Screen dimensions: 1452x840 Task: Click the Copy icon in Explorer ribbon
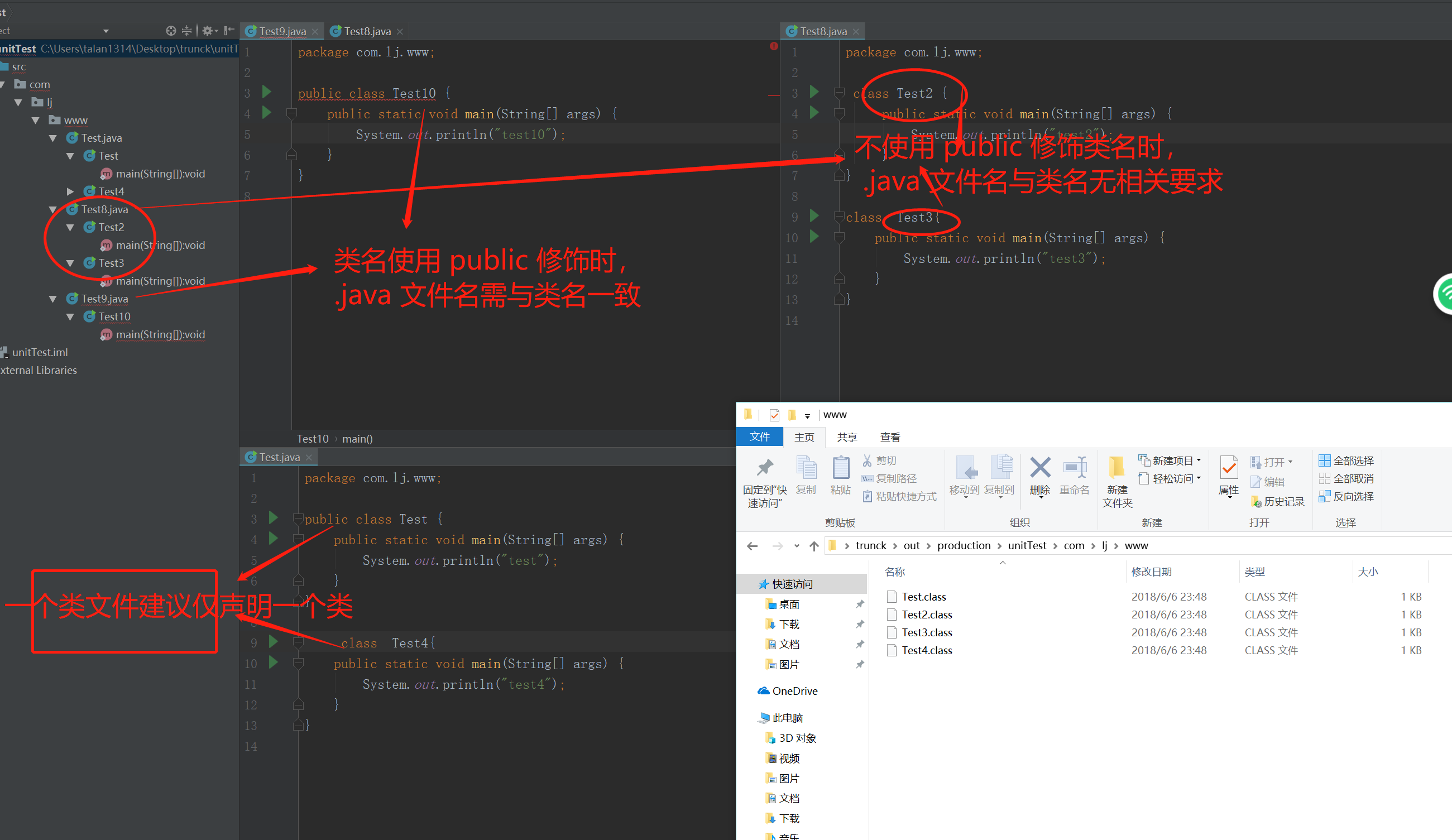[x=806, y=468]
